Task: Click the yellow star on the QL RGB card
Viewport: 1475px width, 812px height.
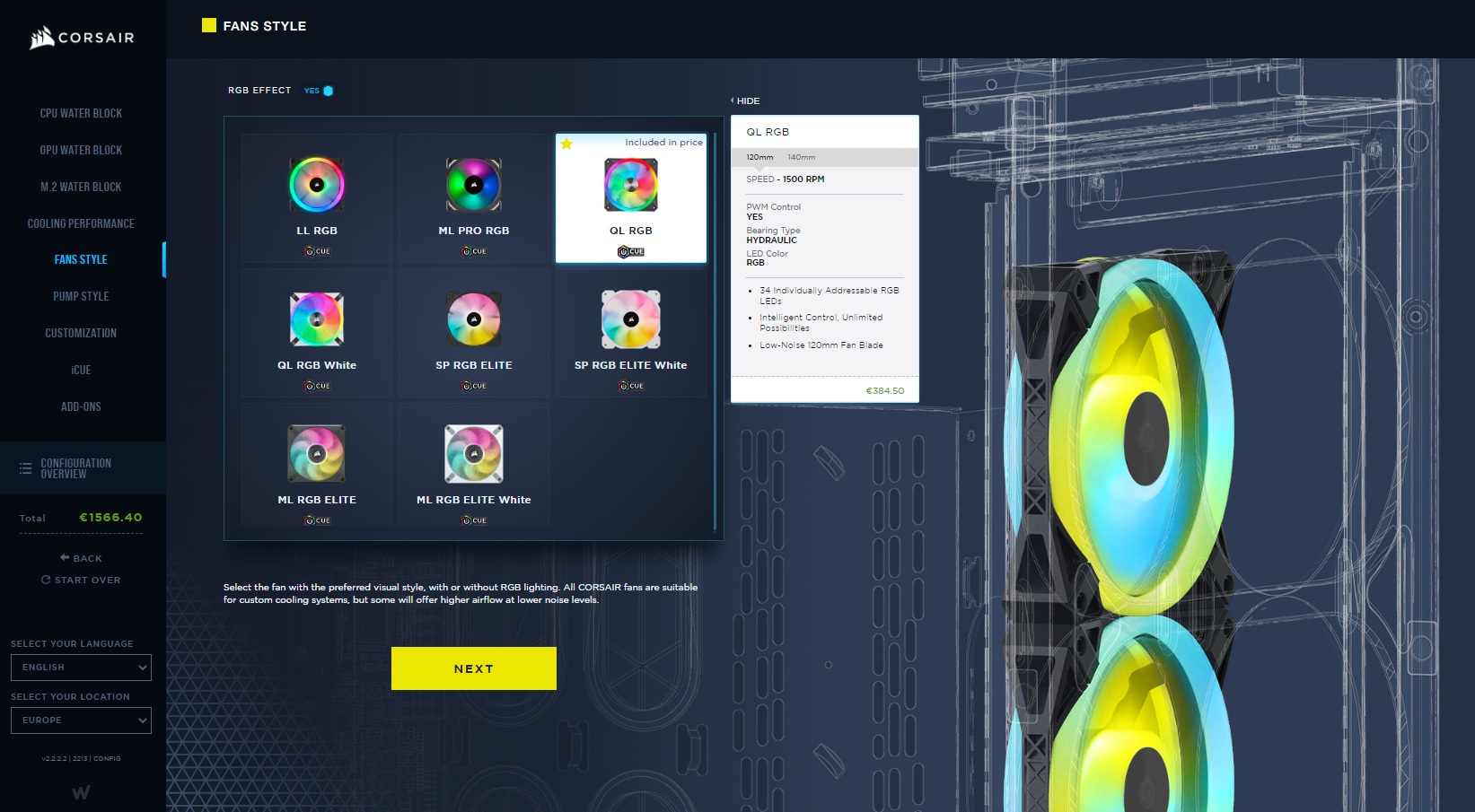Action: [x=566, y=144]
